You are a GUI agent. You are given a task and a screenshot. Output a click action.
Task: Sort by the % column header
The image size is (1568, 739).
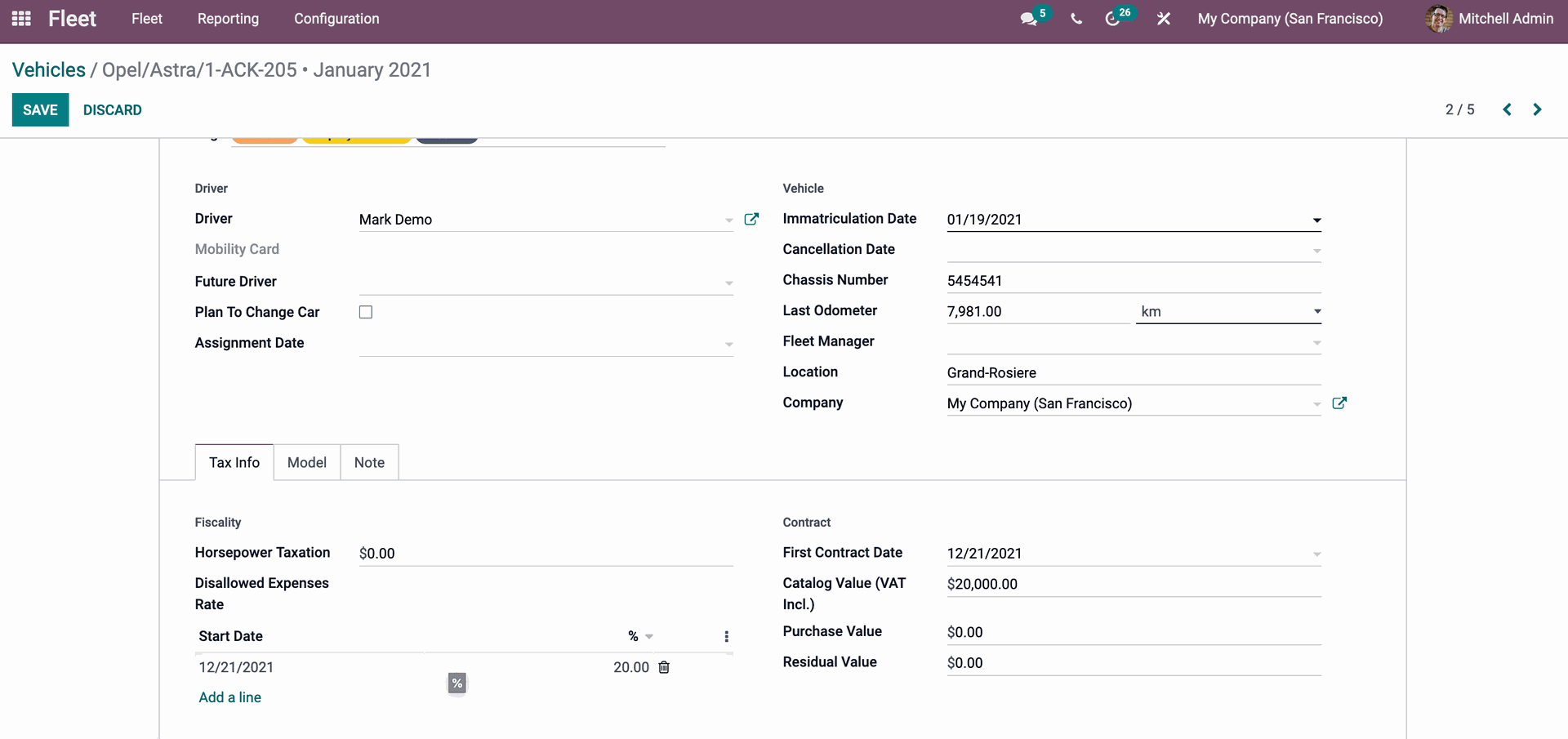click(633, 636)
